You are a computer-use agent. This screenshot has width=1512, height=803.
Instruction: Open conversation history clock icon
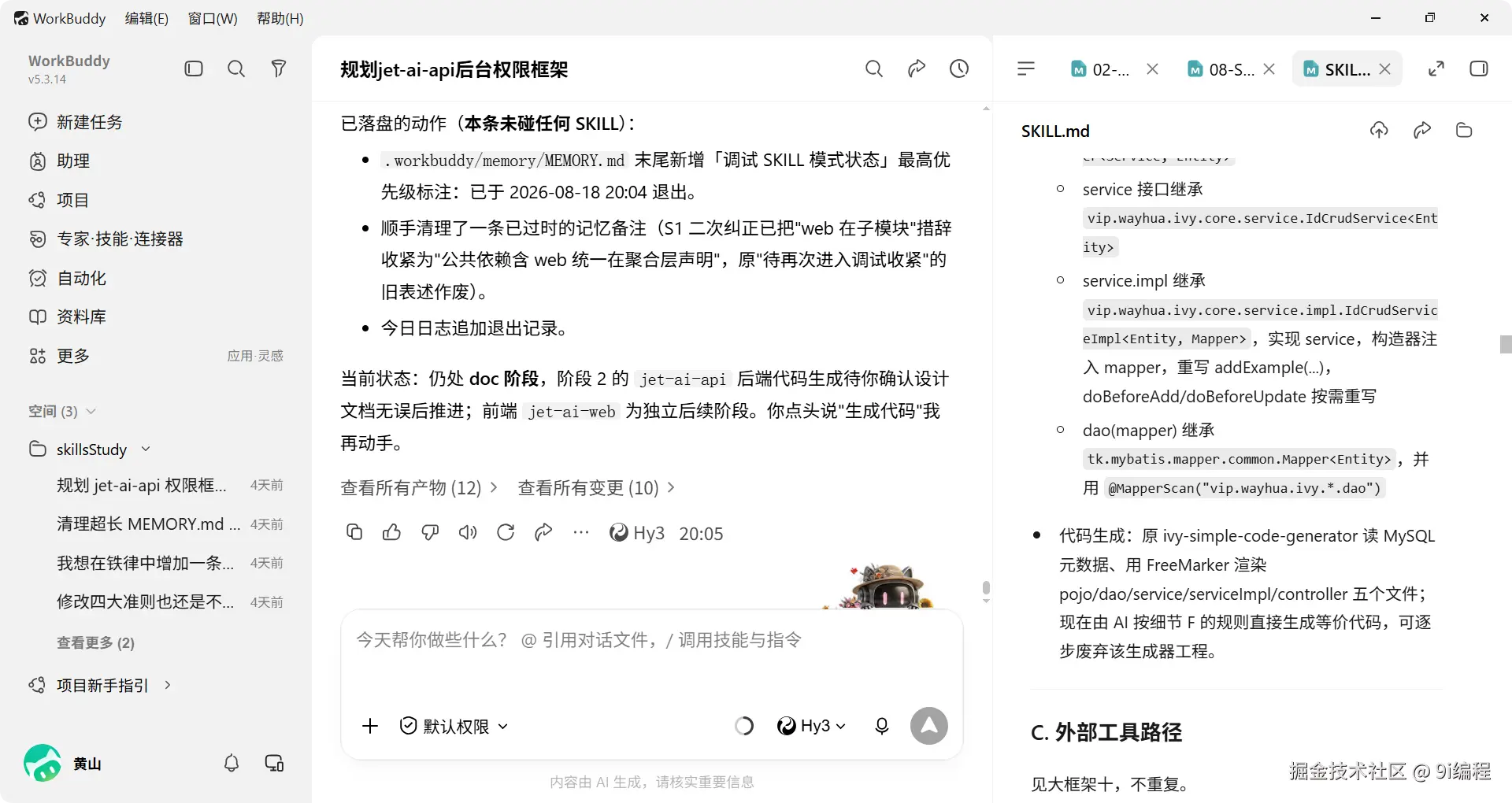pos(959,68)
